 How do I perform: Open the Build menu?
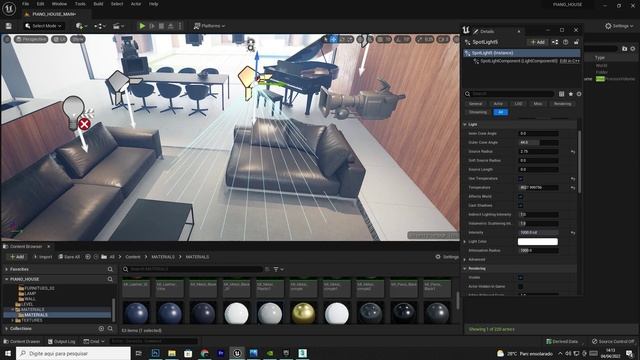98,4
